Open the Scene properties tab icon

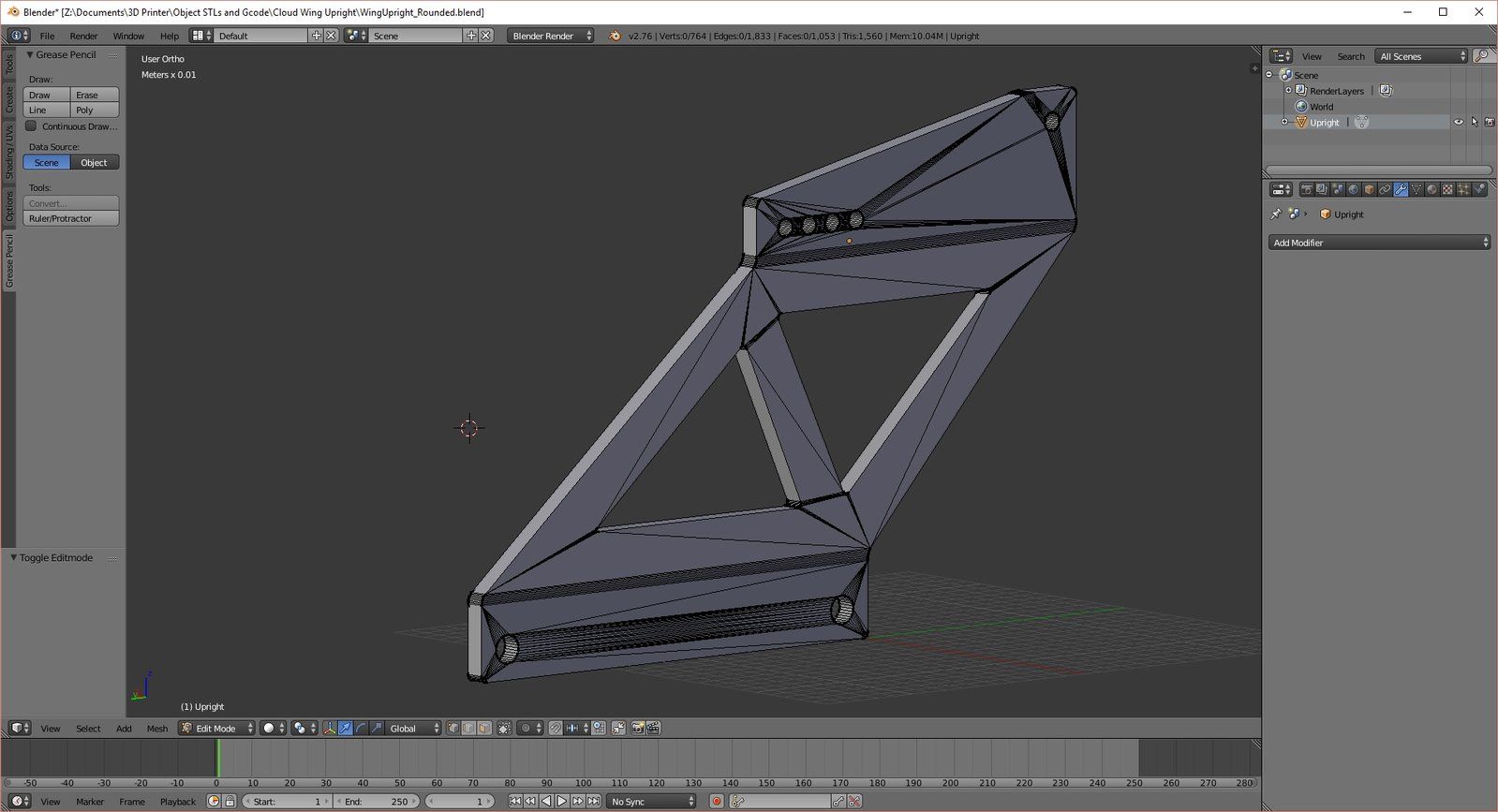(1338, 189)
